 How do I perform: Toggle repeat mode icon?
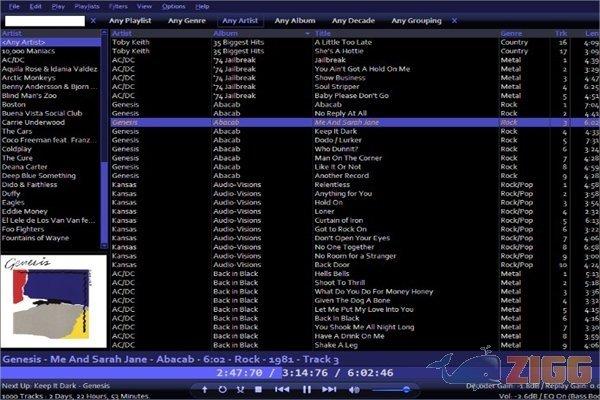click(x=223, y=389)
